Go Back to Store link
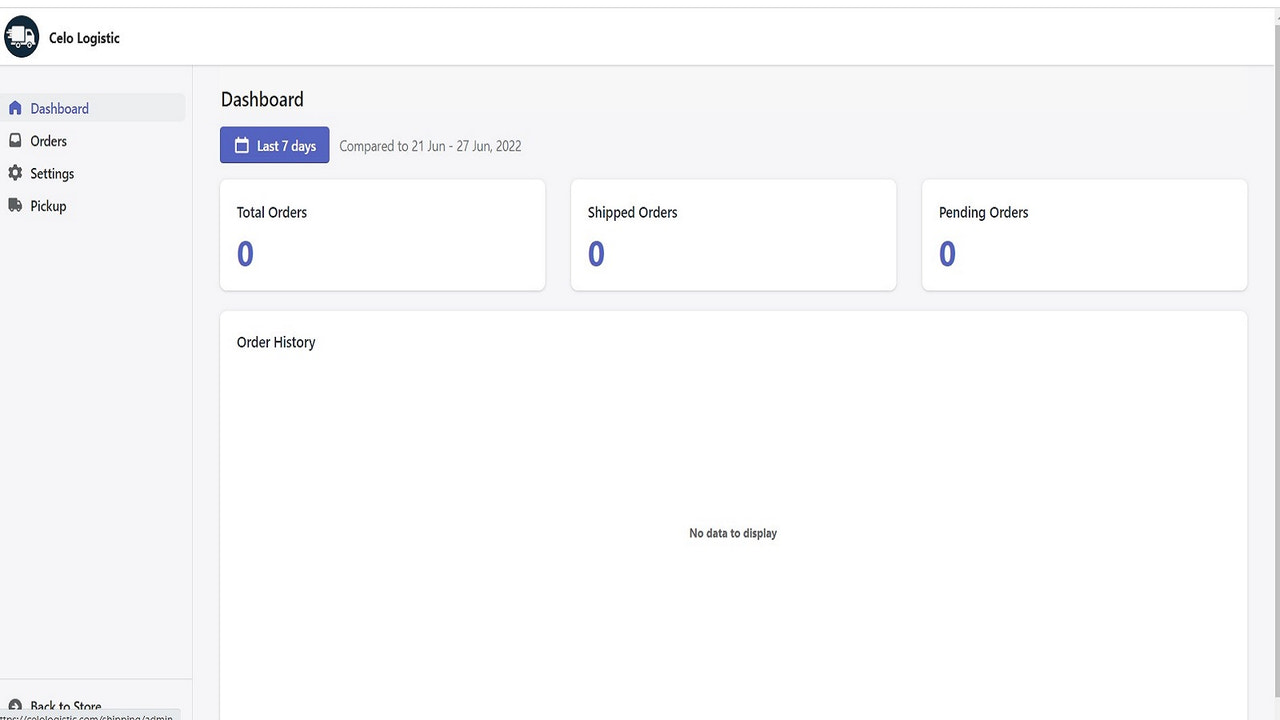The height and width of the screenshot is (720, 1280). 65,706
